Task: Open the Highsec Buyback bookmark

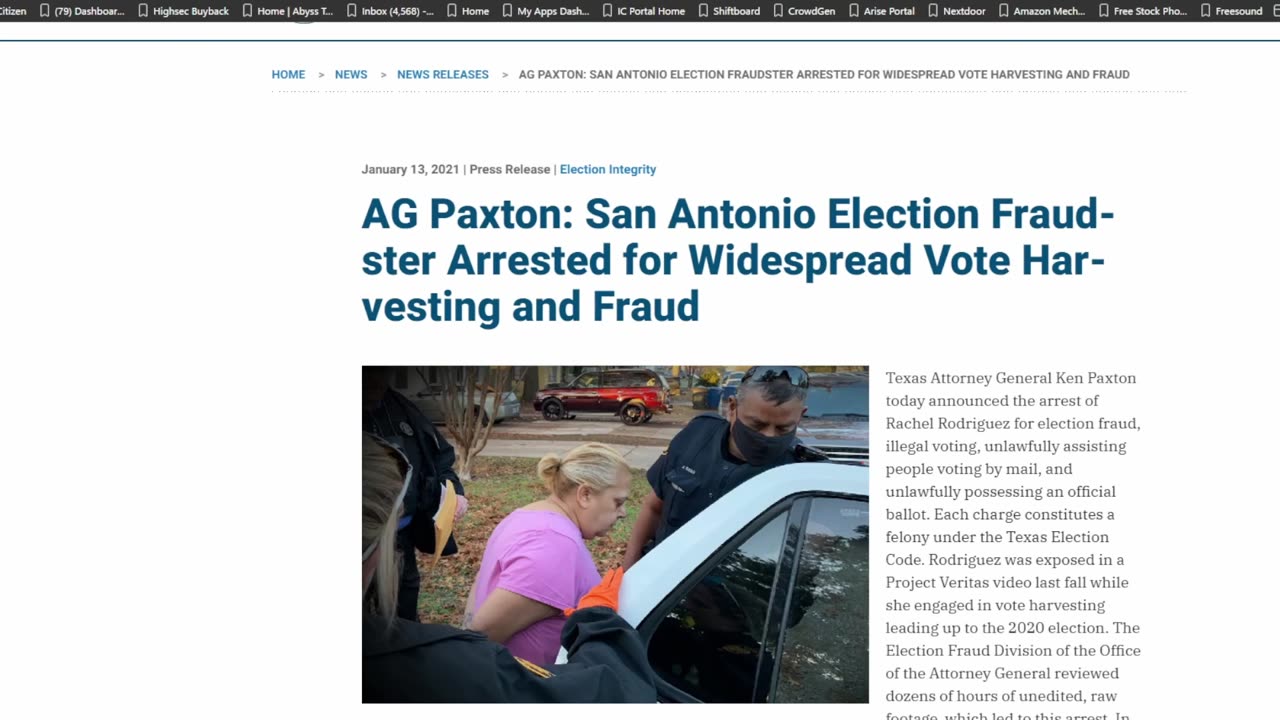Action: 183,11
